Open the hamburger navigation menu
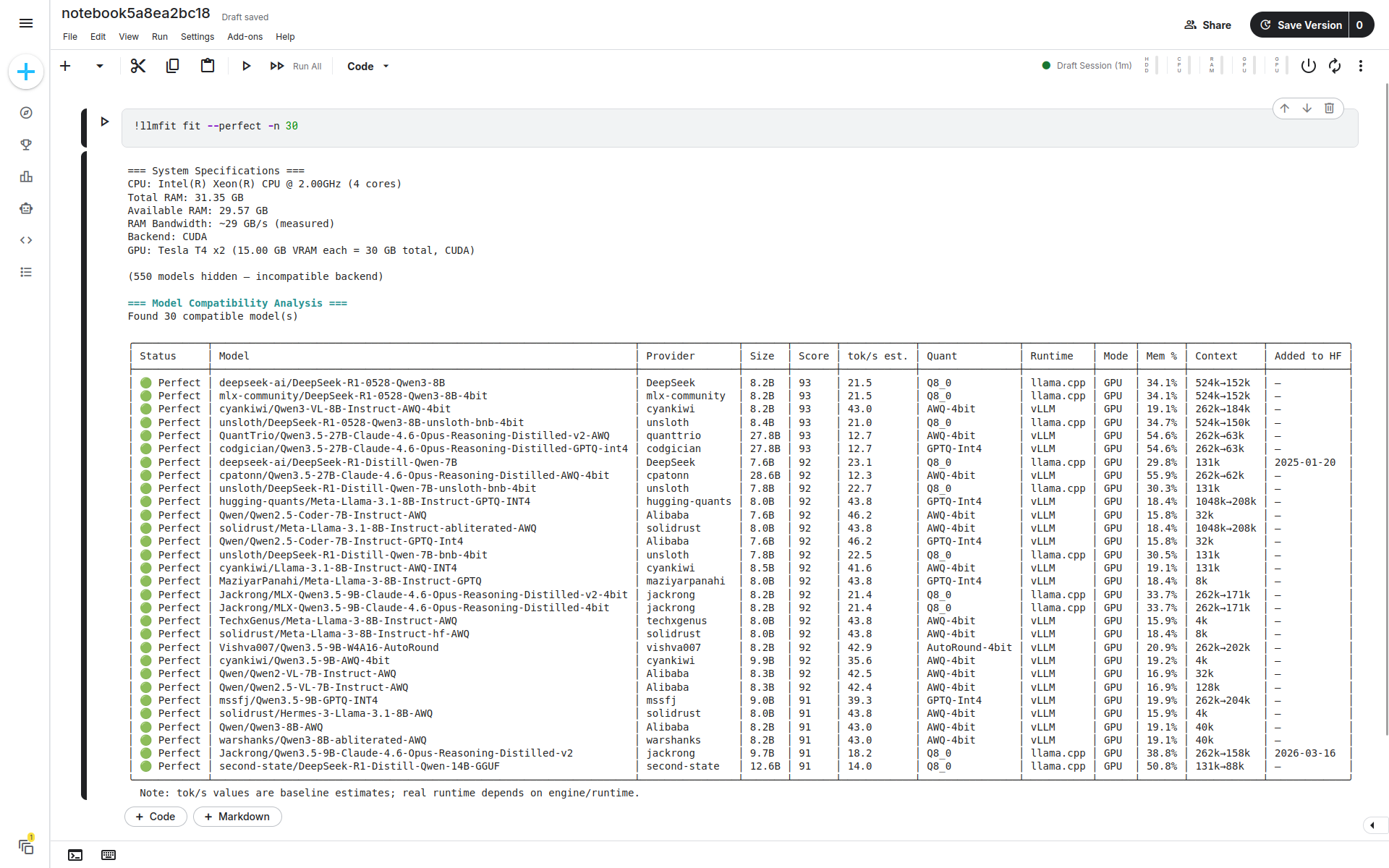 26,24
